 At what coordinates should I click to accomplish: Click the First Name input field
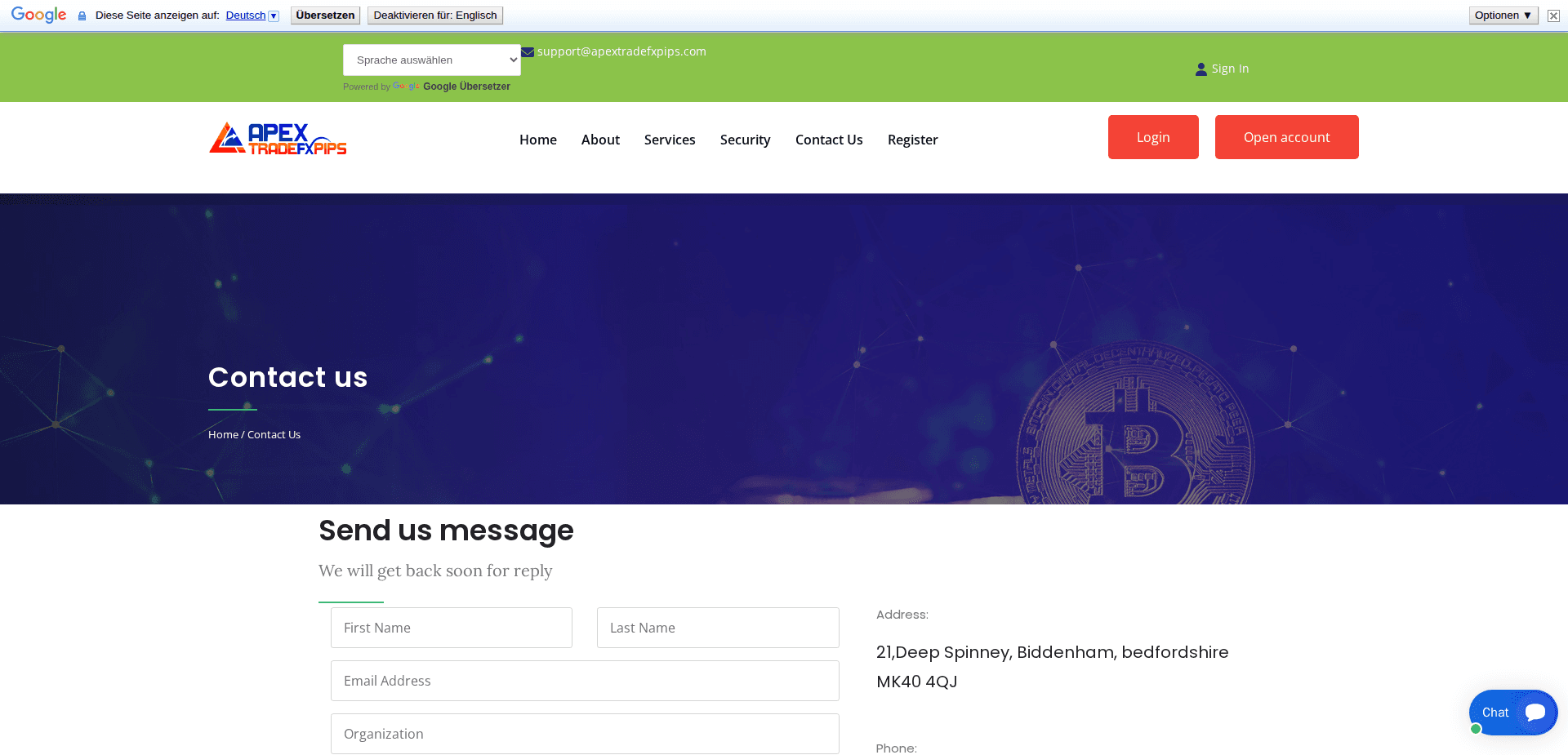(x=451, y=628)
